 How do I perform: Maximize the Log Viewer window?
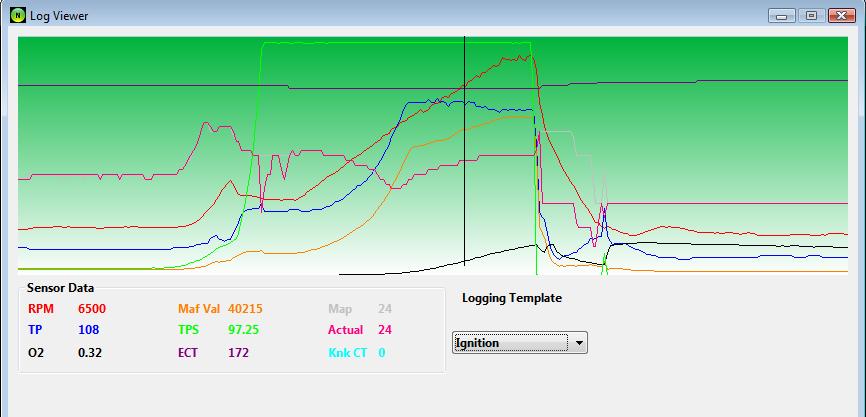pos(811,15)
